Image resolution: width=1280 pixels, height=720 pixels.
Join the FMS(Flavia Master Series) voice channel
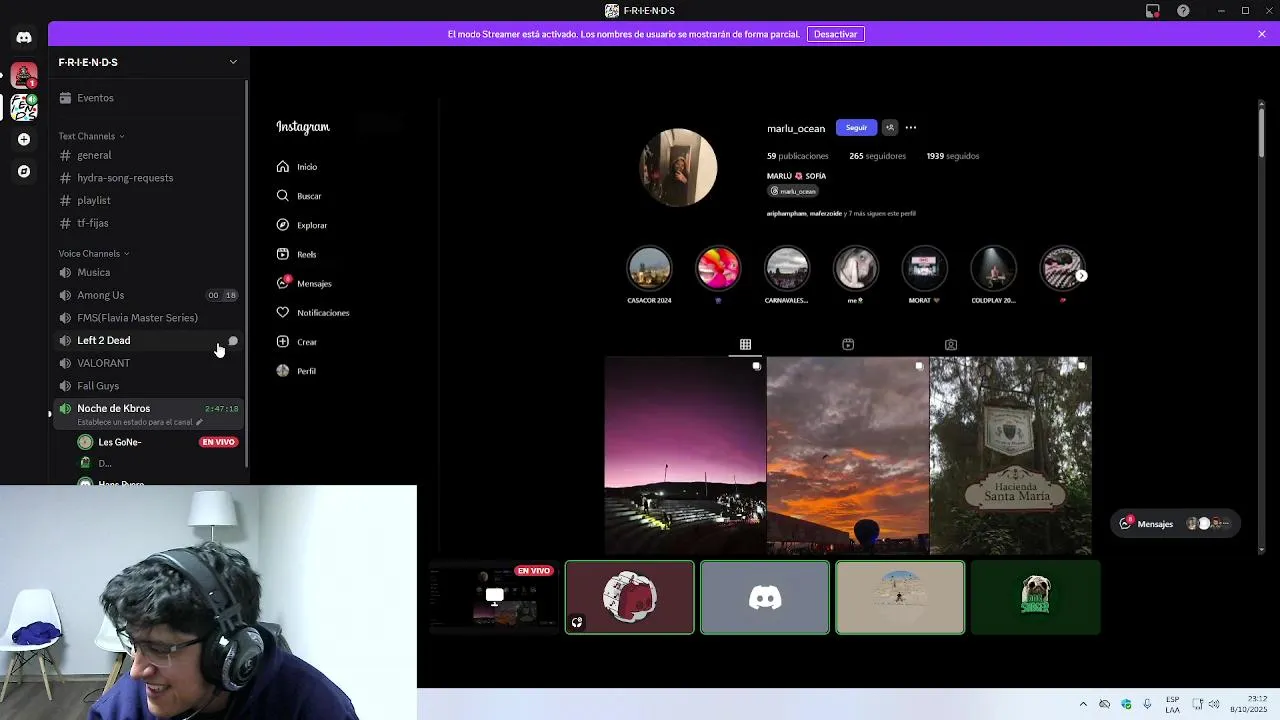click(148, 318)
